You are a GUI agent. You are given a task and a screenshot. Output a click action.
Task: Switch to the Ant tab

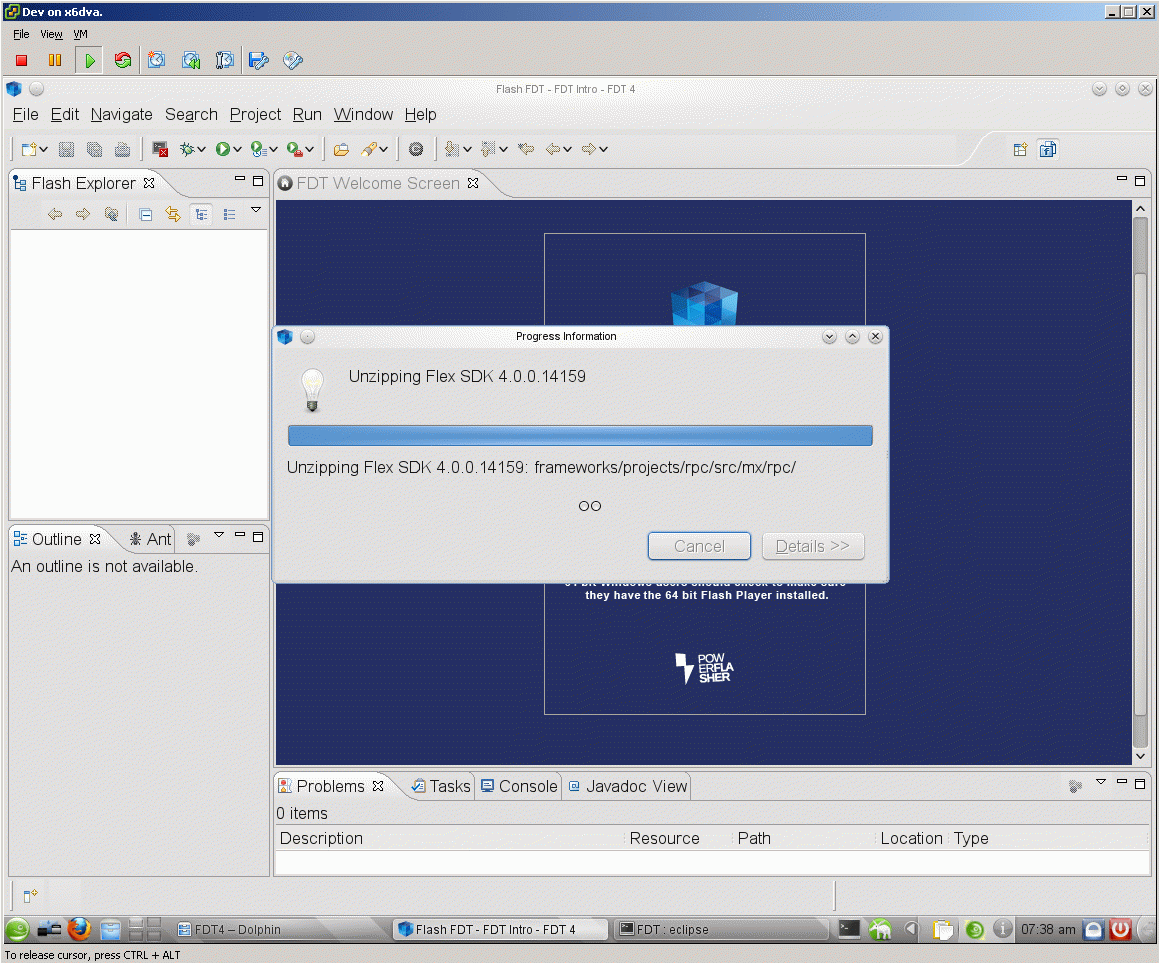tap(150, 540)
